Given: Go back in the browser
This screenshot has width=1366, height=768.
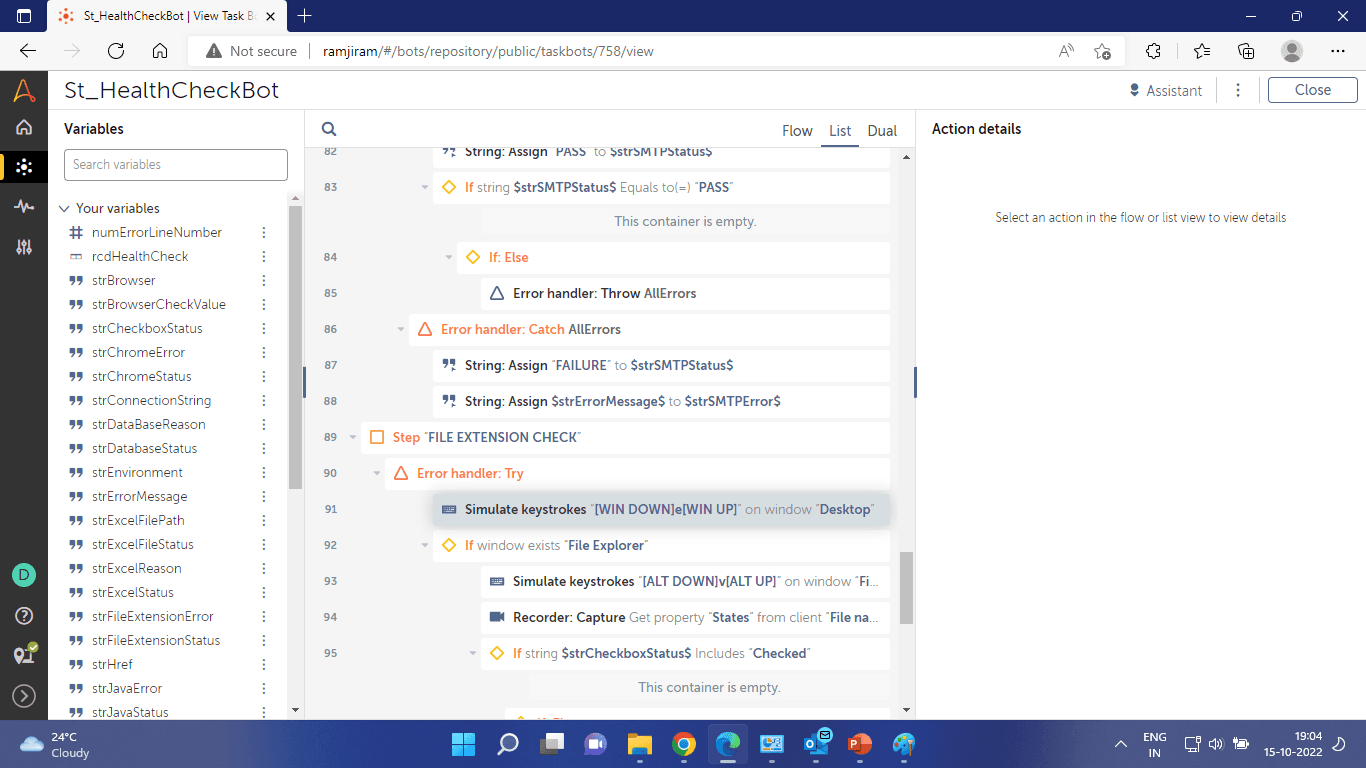Looking at the screenshot, I should pos(28,51).
